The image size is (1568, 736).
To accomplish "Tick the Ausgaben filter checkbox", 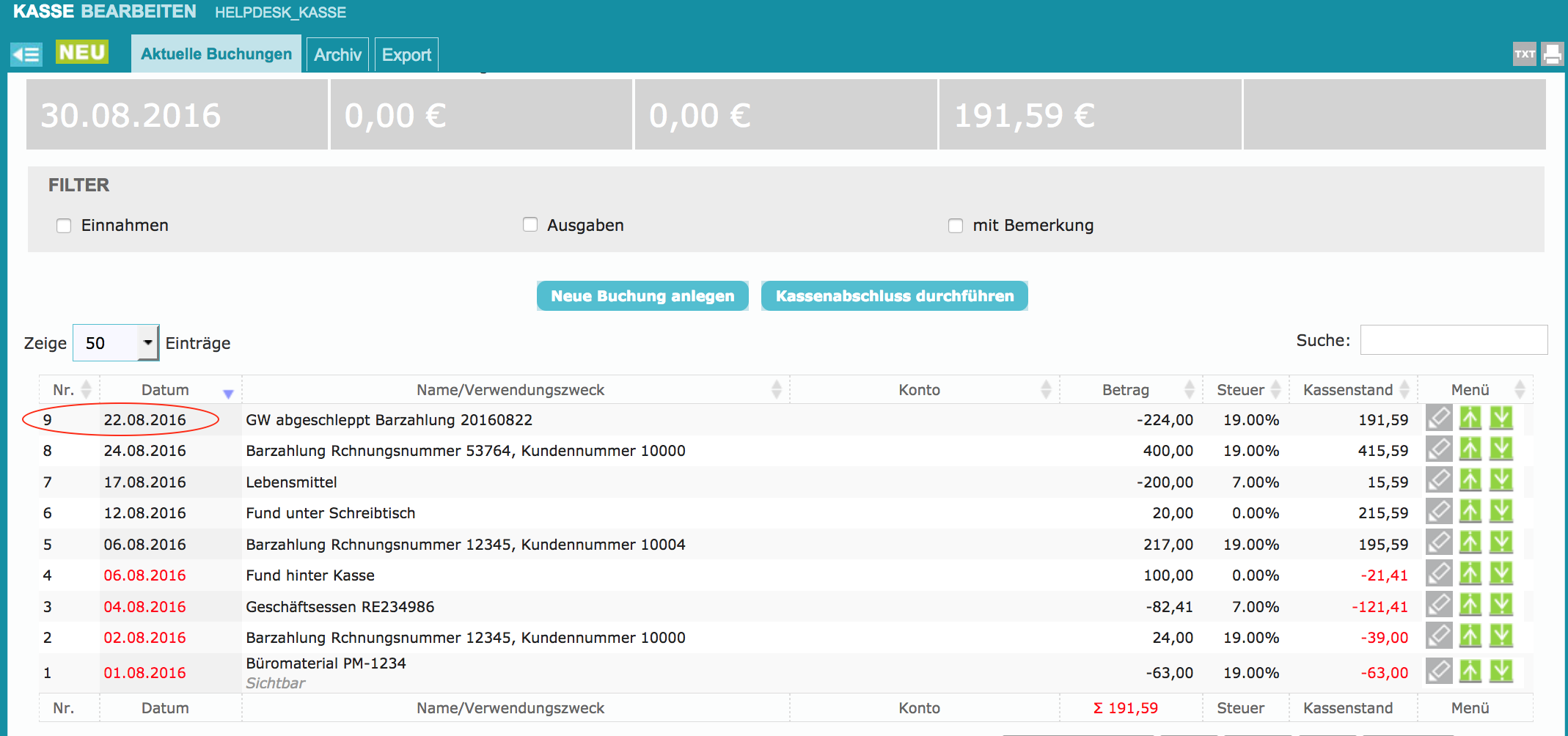I will coord(530,225).
